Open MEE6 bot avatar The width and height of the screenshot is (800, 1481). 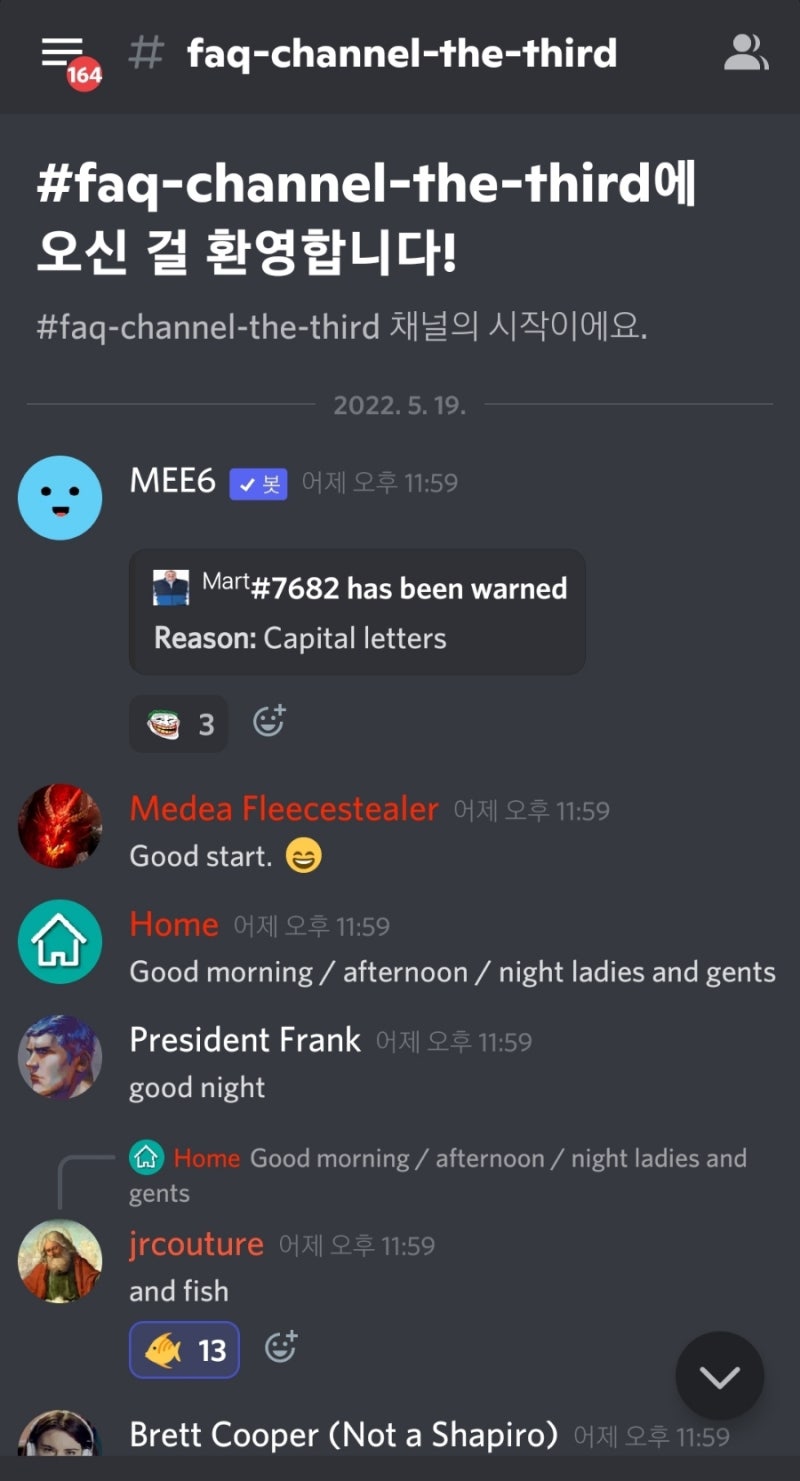point(60,497)
